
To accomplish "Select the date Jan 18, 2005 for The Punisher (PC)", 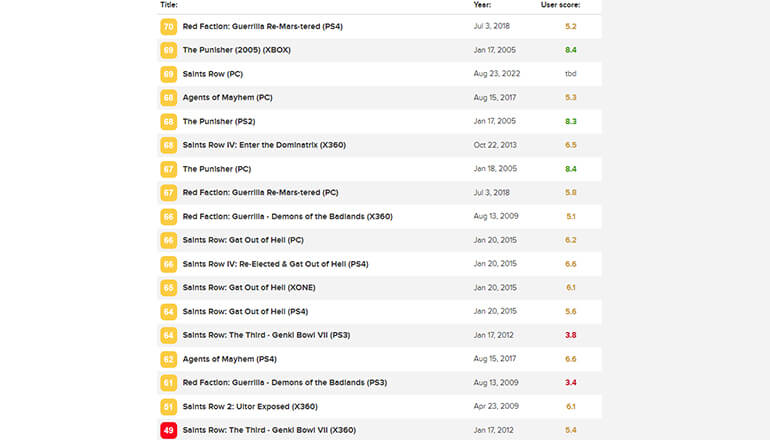I will tap(495, 169).
